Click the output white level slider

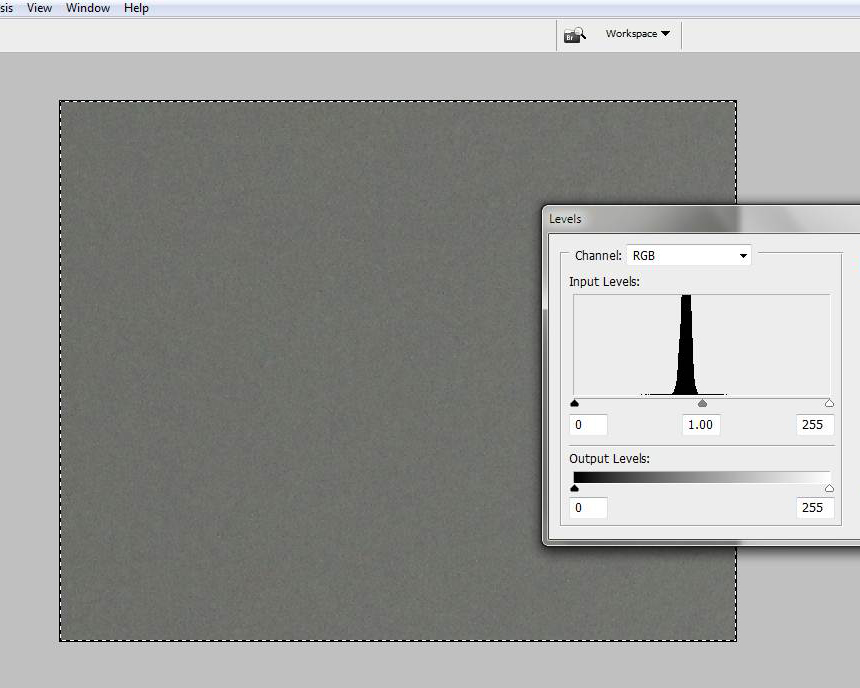[x=829, y=488]
